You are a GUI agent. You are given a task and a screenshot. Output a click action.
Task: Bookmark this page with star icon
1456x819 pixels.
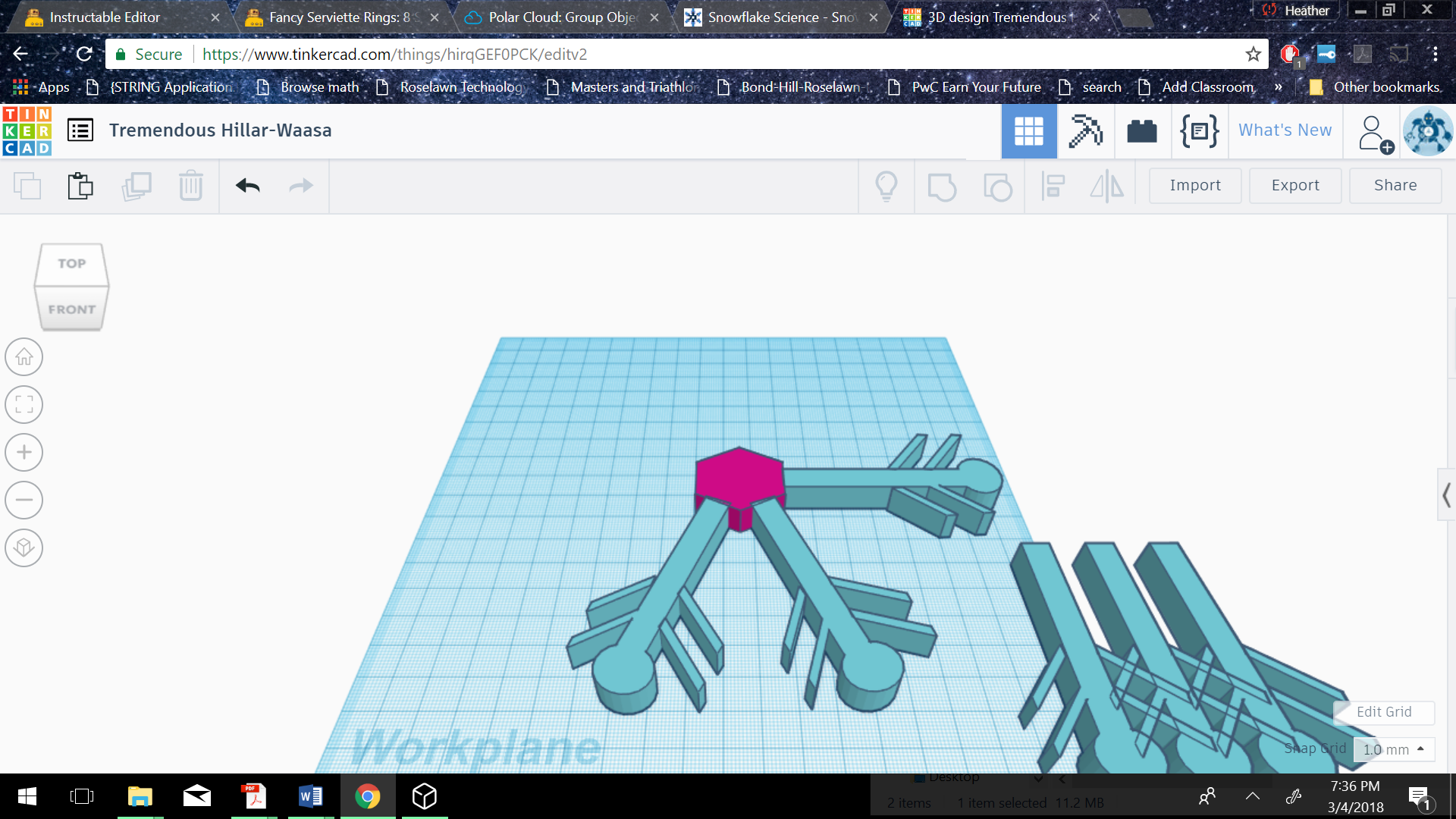coord(1253,55)
